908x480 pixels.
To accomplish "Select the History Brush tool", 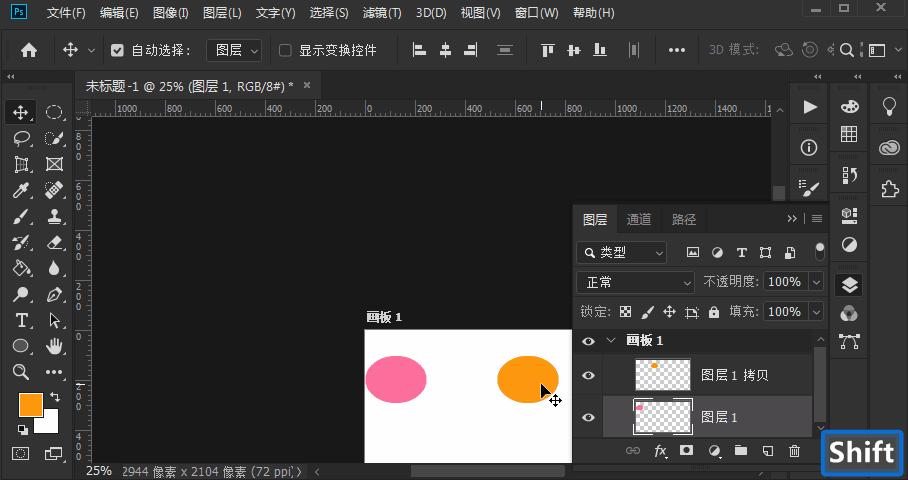I will [21, 243].
